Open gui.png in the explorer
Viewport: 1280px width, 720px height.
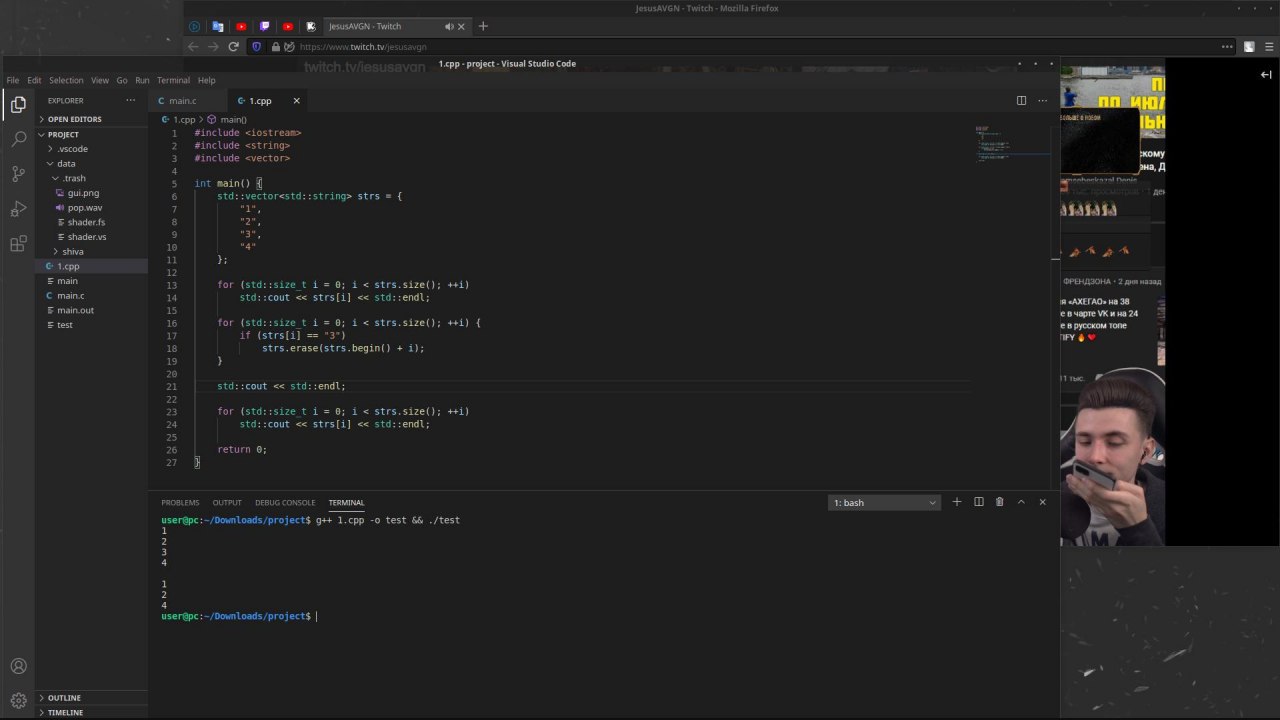92,192
